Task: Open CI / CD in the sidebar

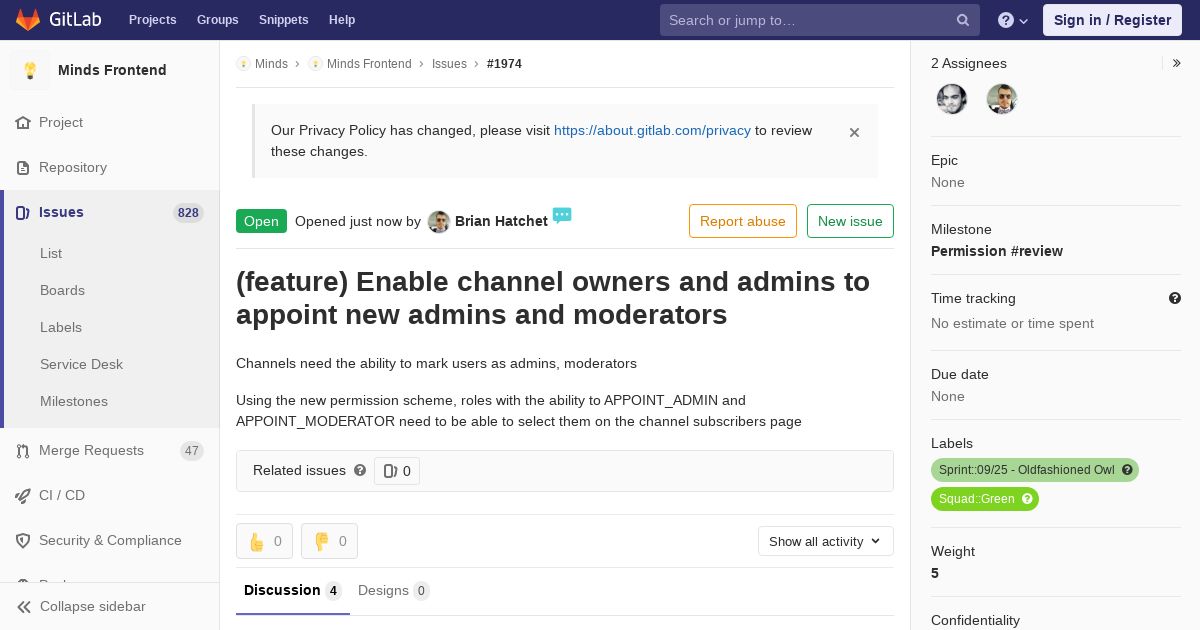Action: 62,495
